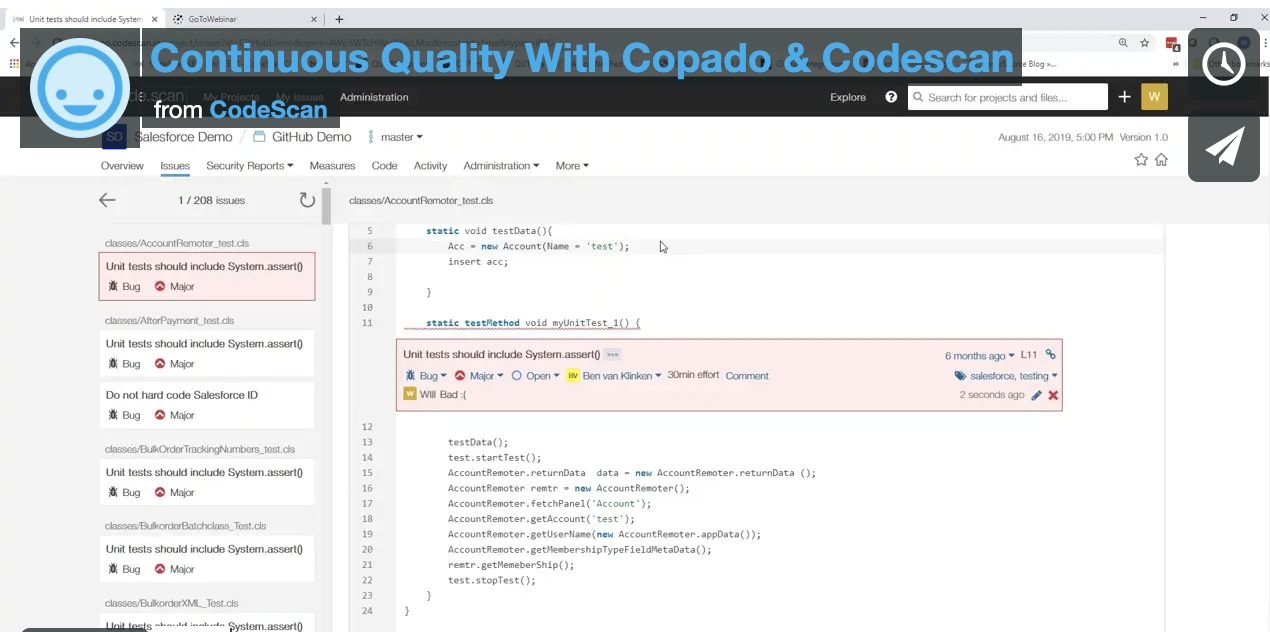Screen dimensions: 1270x632
Task: Open the 6 months ago changelog dropdown
Action: pyautogui.click(x=980, y=355)
